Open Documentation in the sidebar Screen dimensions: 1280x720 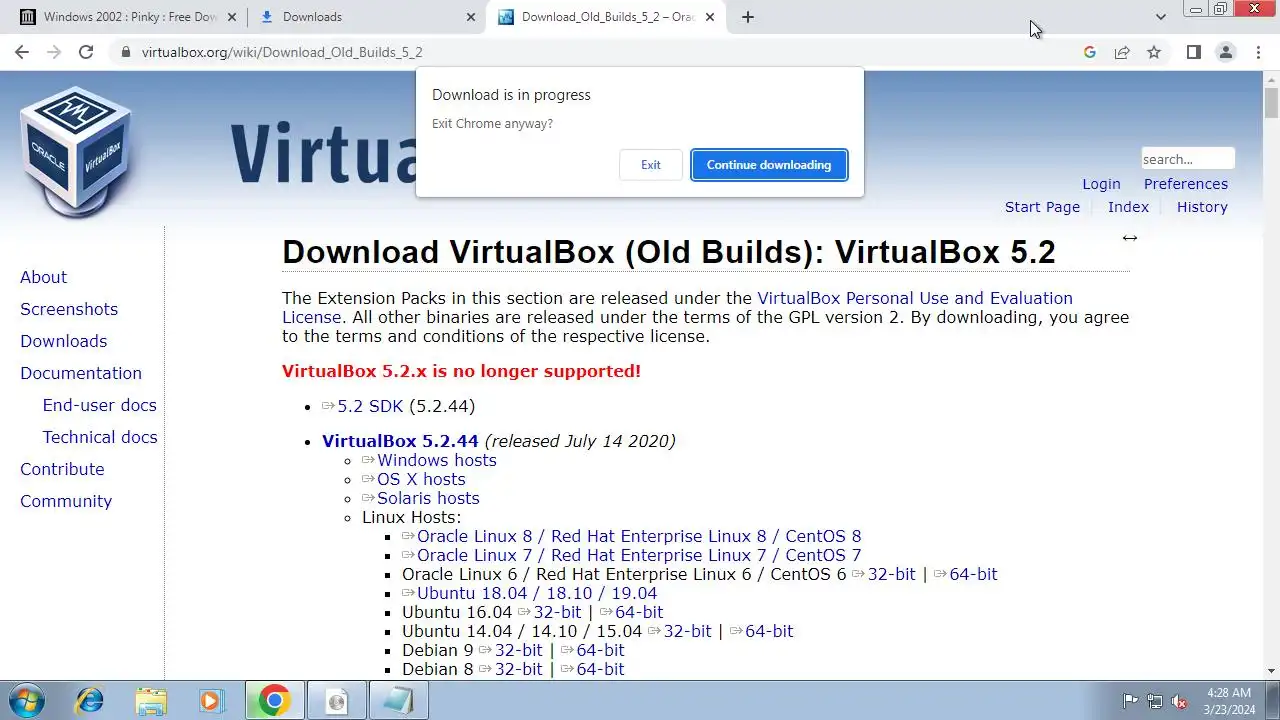[81, 373]
